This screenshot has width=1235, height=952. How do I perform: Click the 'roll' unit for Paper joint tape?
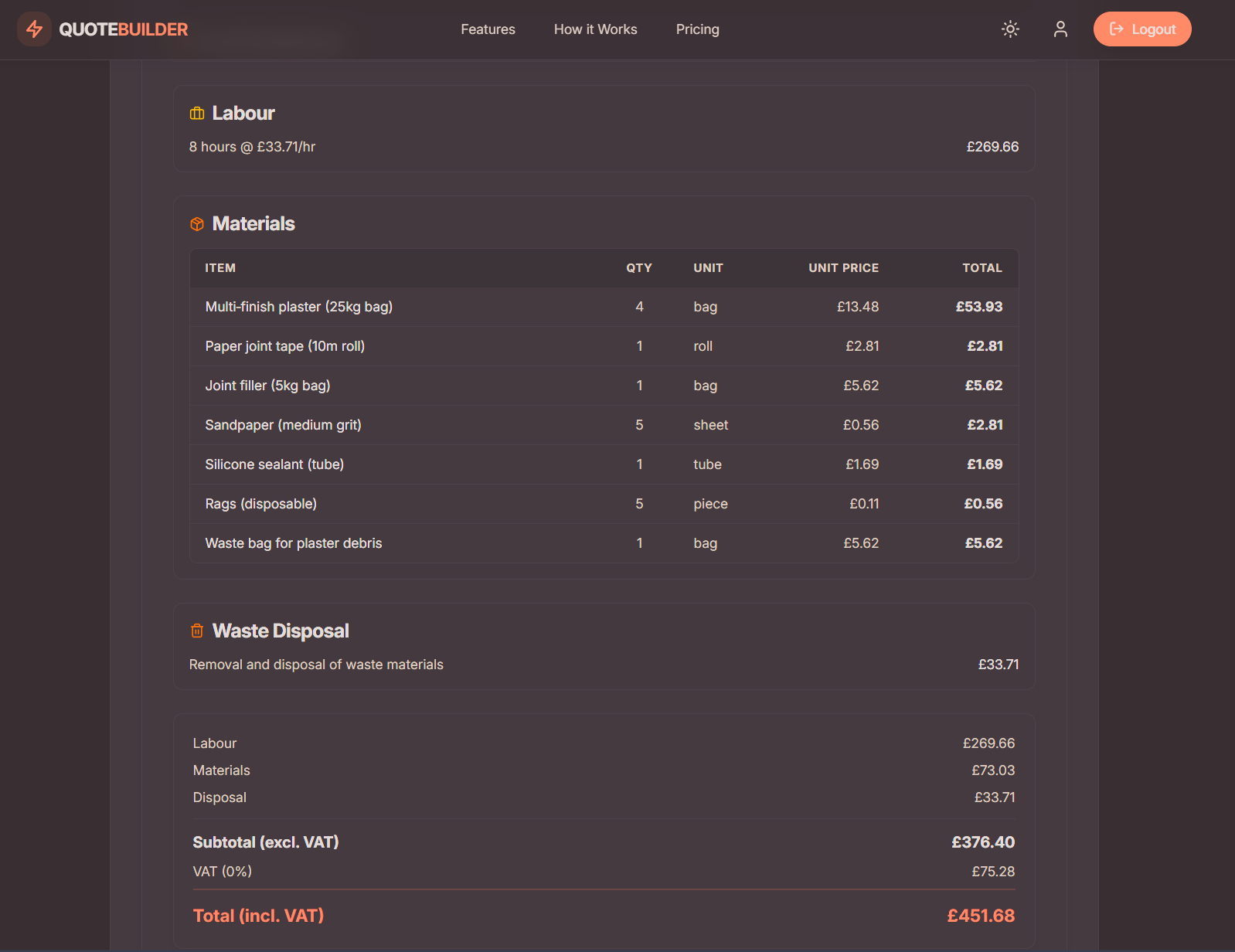(x=703, y=346)
